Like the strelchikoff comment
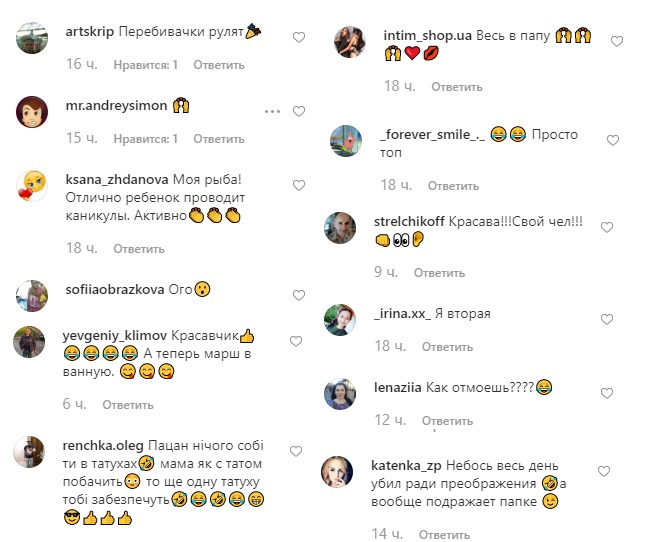Screen dimensions: 646x542 pyautogui.click(x=607, y=227)
